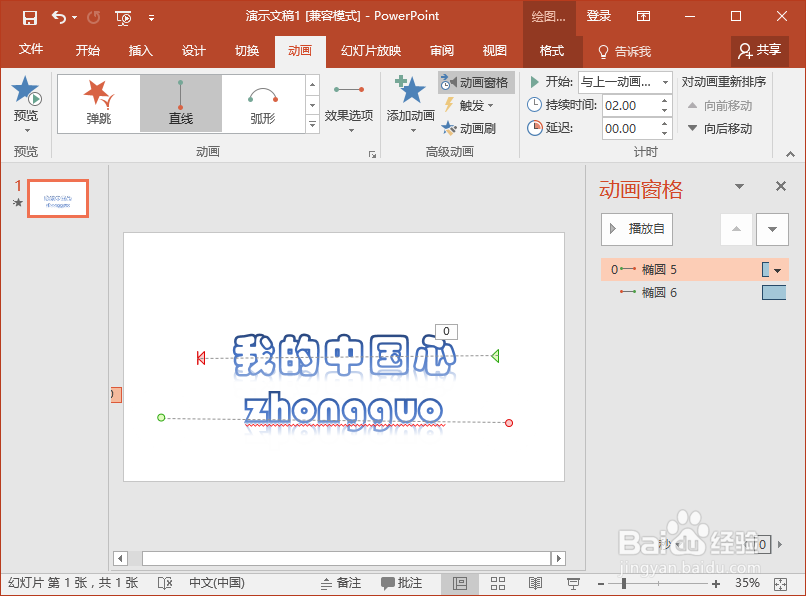Toggle the Animation Pane (动画窗格) button
Image resolution: width=806 pixels, height=596 pixels.
point(476,82)
